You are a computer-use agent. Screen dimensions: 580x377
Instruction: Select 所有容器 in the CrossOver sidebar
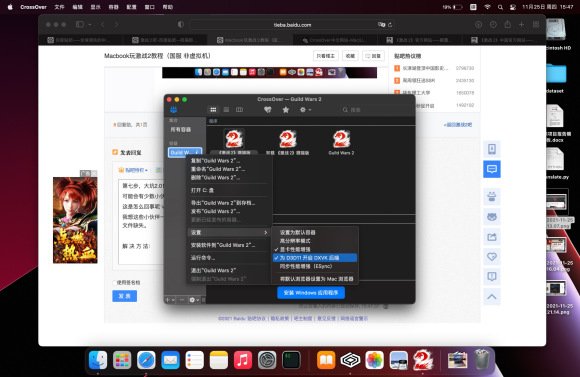[x=181, y=129]
